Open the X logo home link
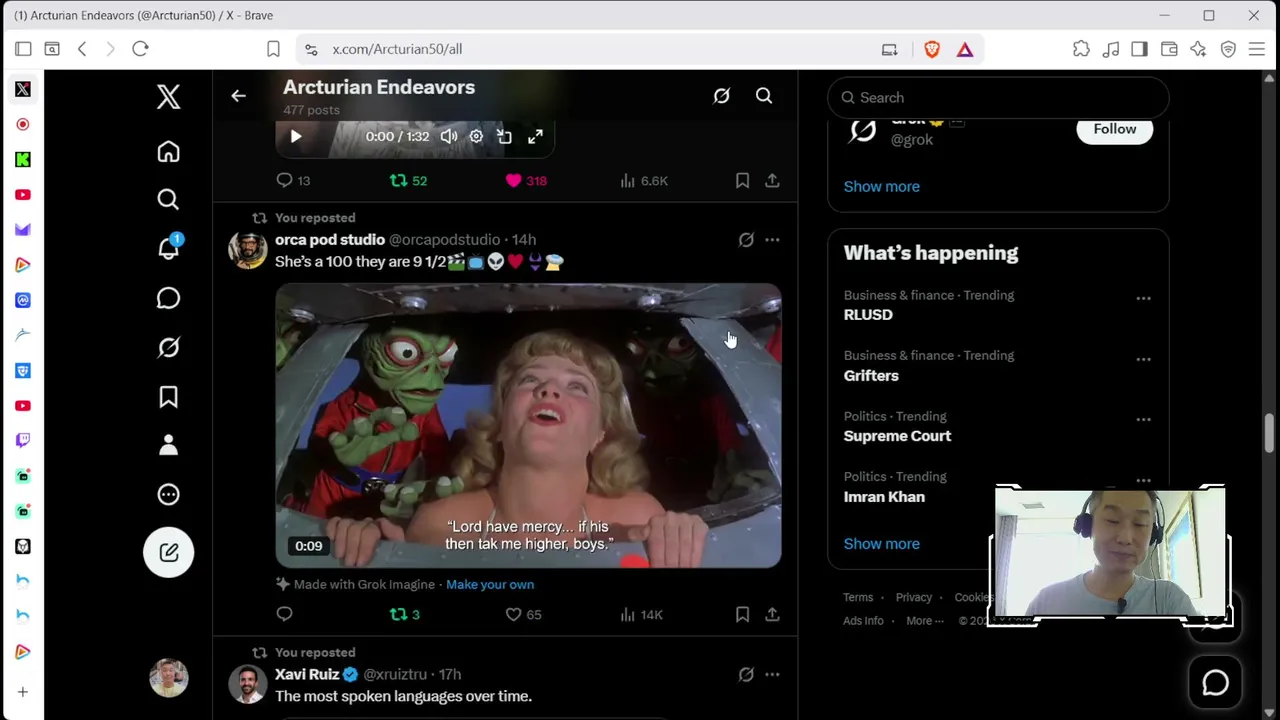Screen dimensions: 1280x720 [168, 96]
